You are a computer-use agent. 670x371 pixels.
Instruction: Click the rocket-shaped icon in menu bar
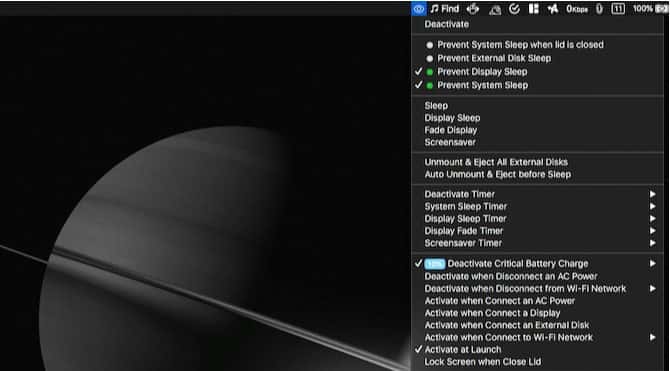[553, 9]
